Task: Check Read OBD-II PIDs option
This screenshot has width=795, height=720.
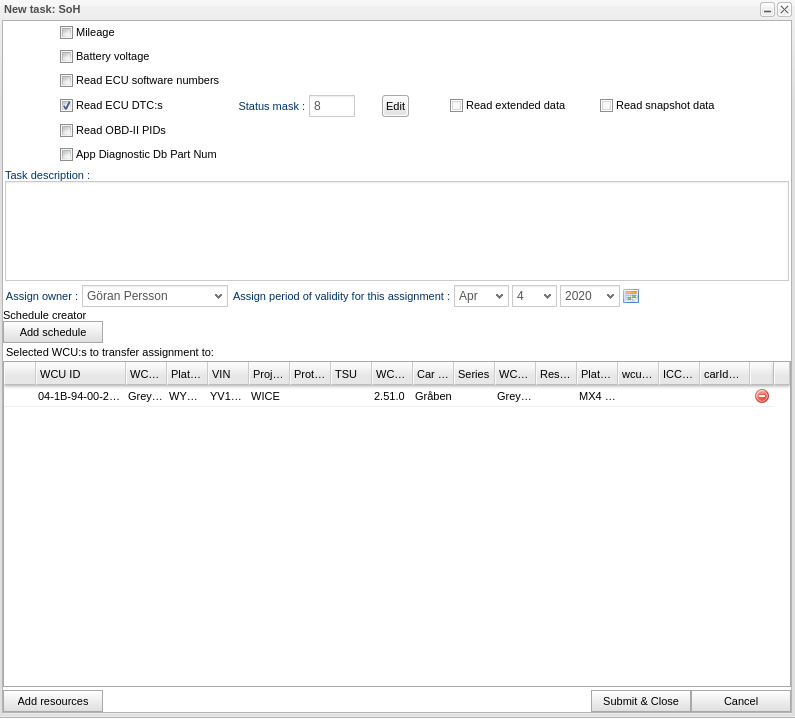Action: point(67,131)
